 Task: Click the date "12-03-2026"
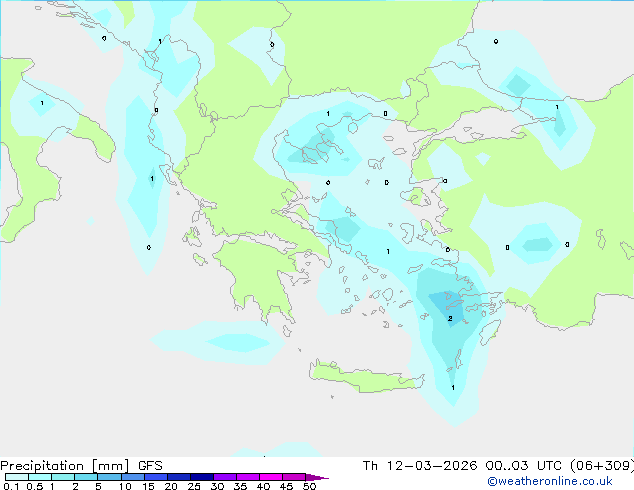431,466
